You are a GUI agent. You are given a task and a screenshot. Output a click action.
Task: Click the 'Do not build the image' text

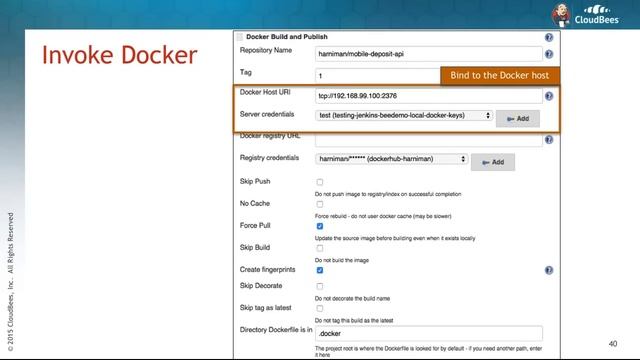(x=342, y=260)
